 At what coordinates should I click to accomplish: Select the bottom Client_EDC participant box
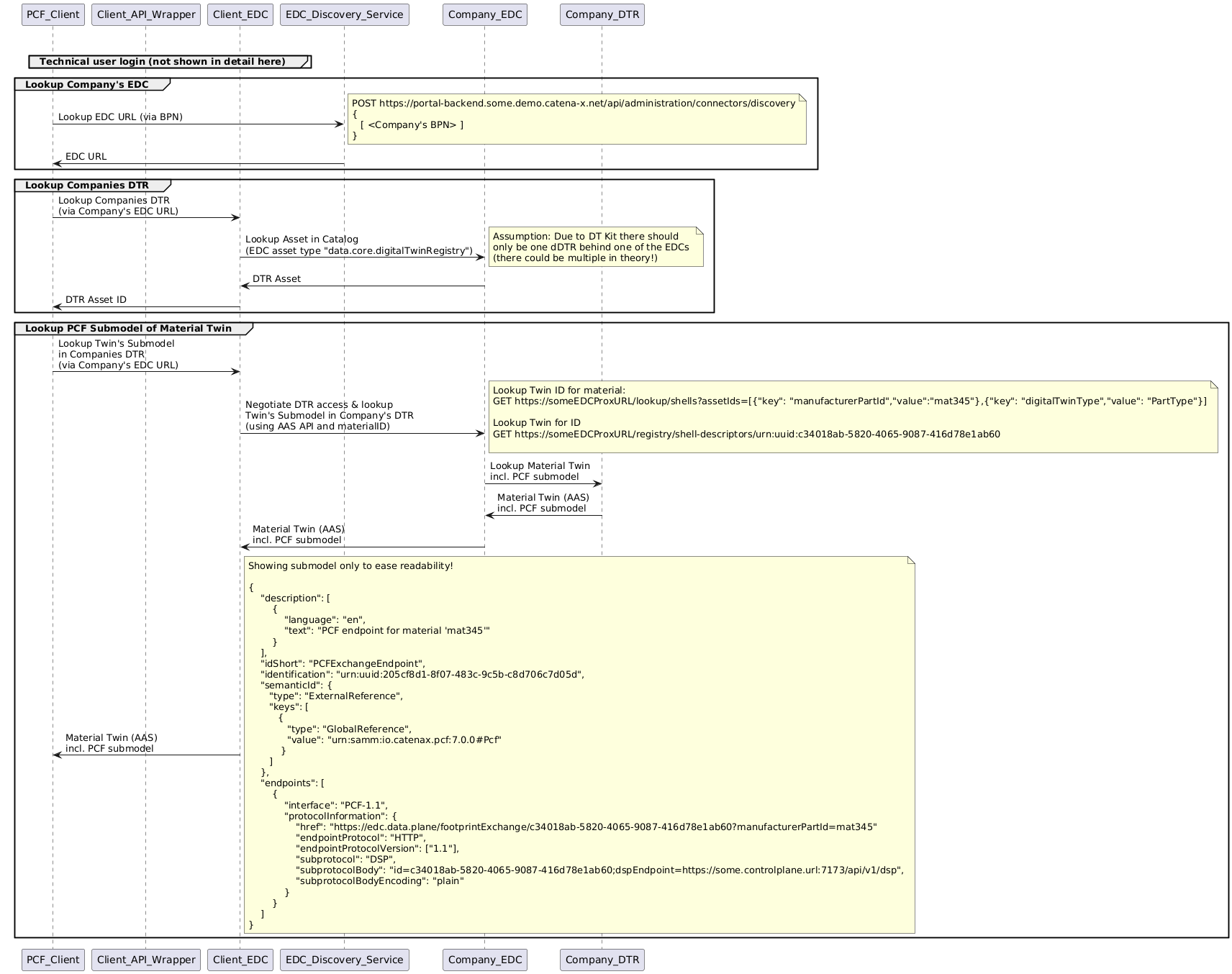[240, 960]
